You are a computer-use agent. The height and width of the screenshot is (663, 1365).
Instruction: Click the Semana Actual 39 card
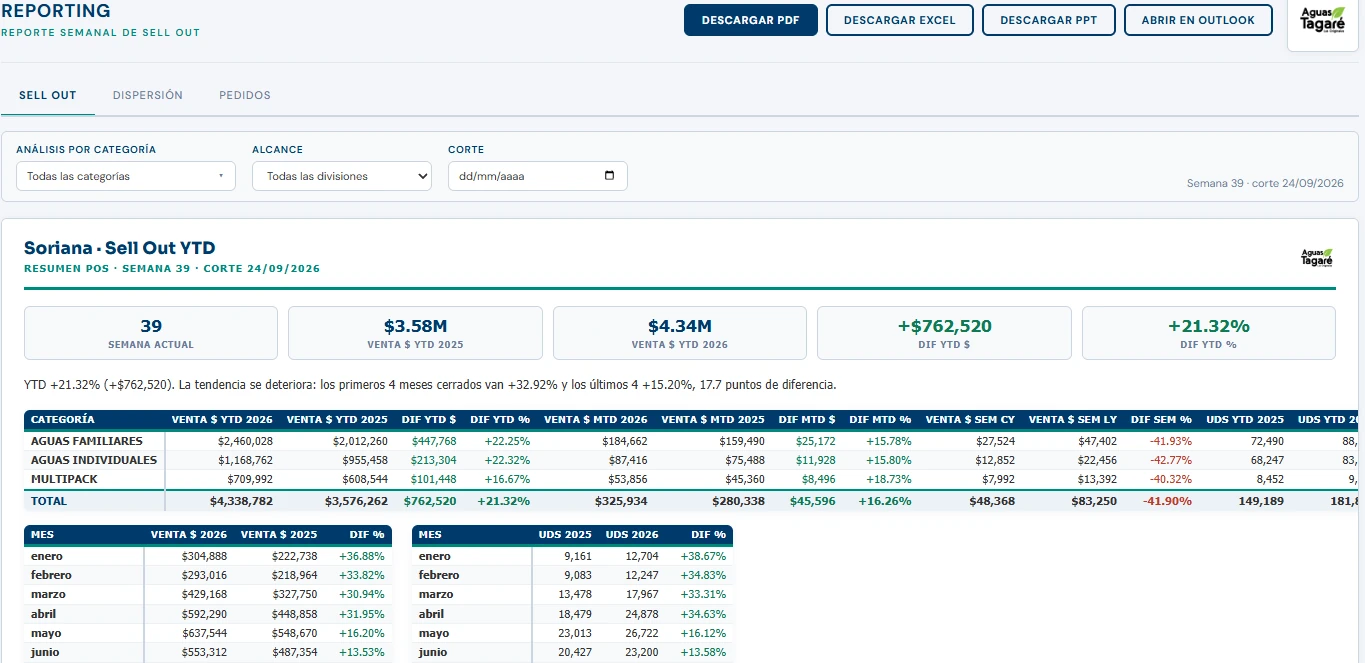[x=151, y=333]
